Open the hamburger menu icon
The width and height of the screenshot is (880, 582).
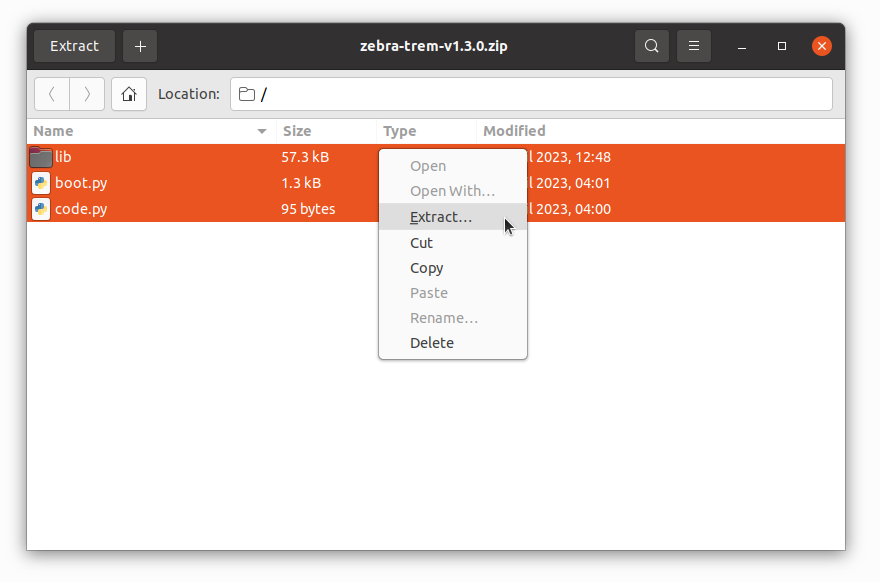pos(694,46)
